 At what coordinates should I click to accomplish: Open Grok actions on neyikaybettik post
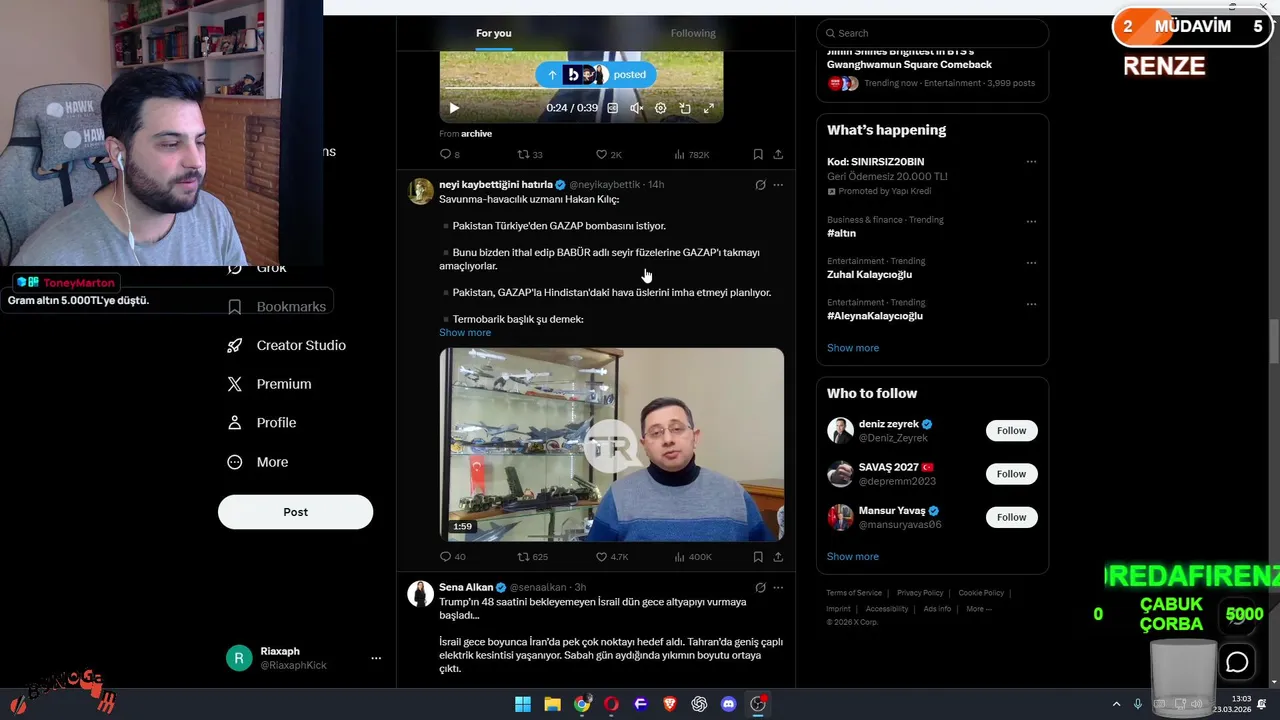tap(760, 184)
